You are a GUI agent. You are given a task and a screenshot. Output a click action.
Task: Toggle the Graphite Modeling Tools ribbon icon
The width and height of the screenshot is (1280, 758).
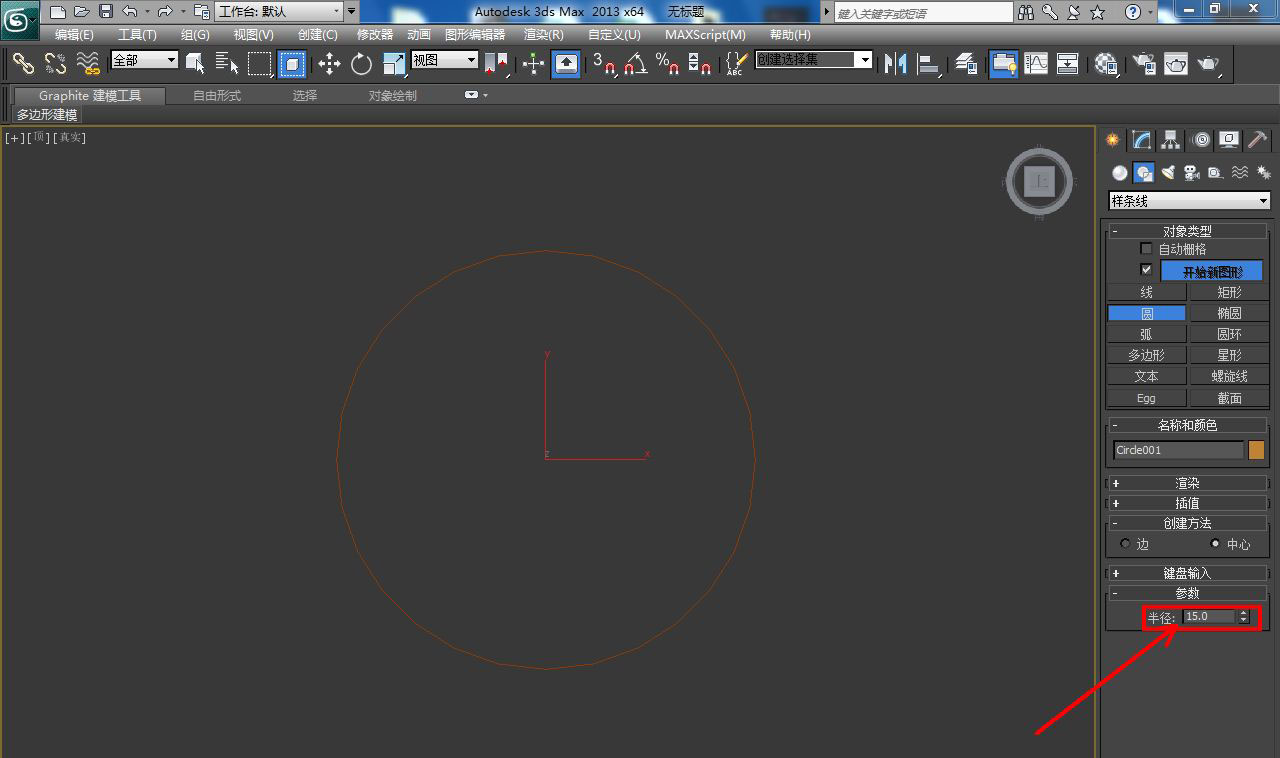point(1003,63)
